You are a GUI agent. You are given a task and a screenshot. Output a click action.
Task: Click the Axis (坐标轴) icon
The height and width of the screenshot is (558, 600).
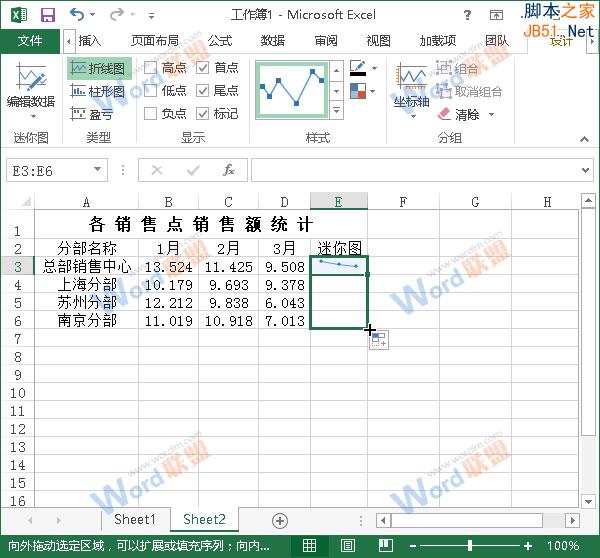pyautogui.click(x=411, y=76)
